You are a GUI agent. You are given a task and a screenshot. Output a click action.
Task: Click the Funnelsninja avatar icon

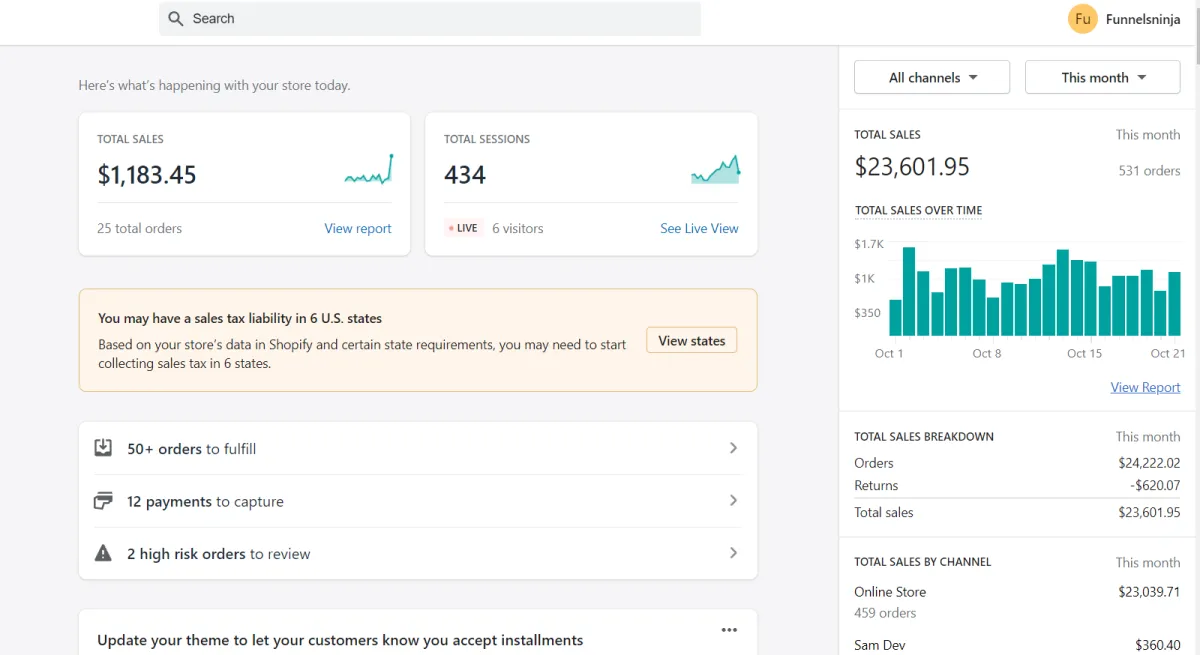pyautogui.click(x=1082, y=19)
